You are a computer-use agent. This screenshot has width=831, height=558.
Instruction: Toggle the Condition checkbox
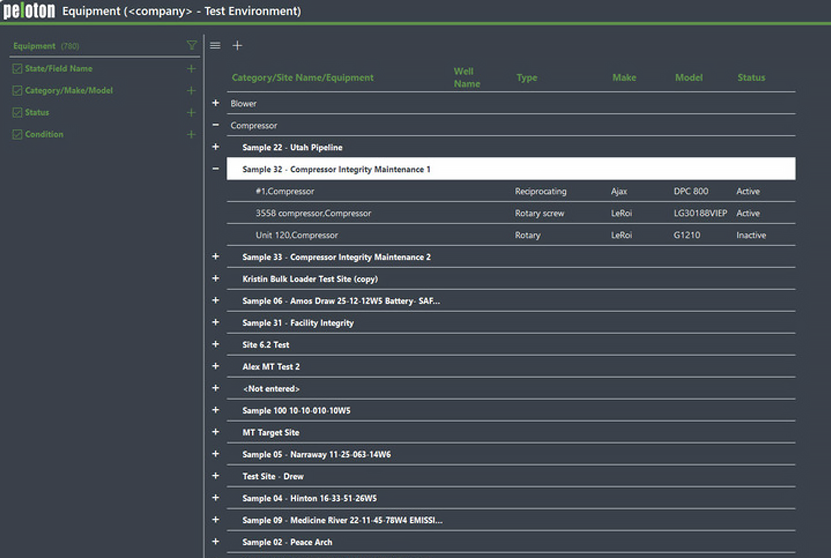click(x=17, y=135)
